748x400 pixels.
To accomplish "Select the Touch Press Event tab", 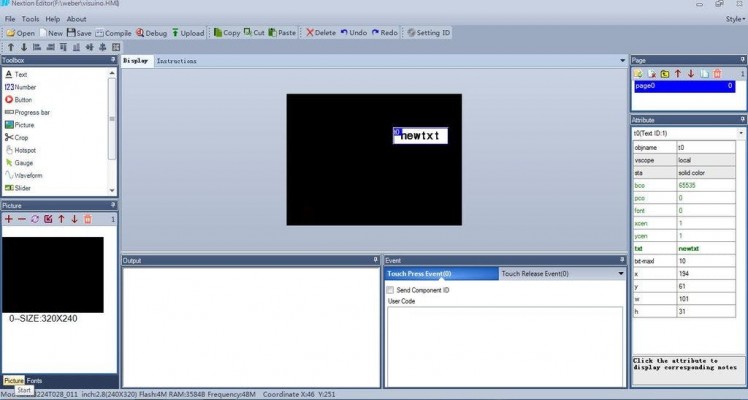I will tap(441, 274).
